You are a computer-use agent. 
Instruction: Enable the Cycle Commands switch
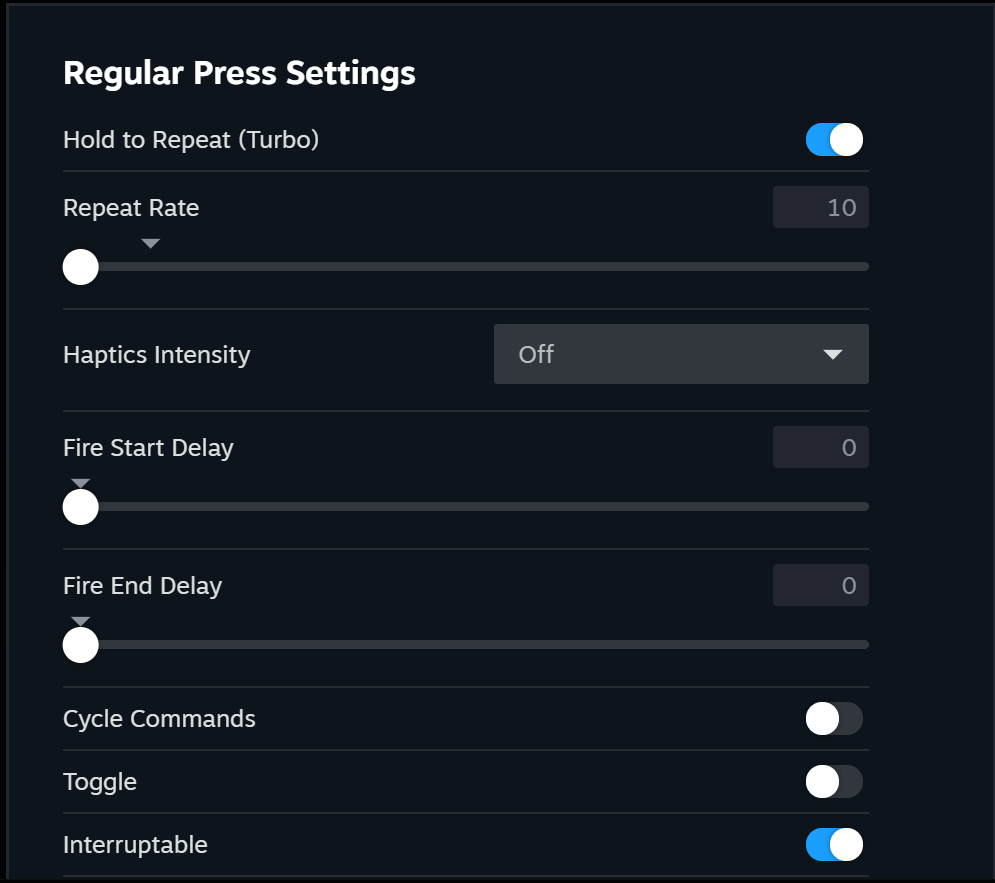pos(834,718)
